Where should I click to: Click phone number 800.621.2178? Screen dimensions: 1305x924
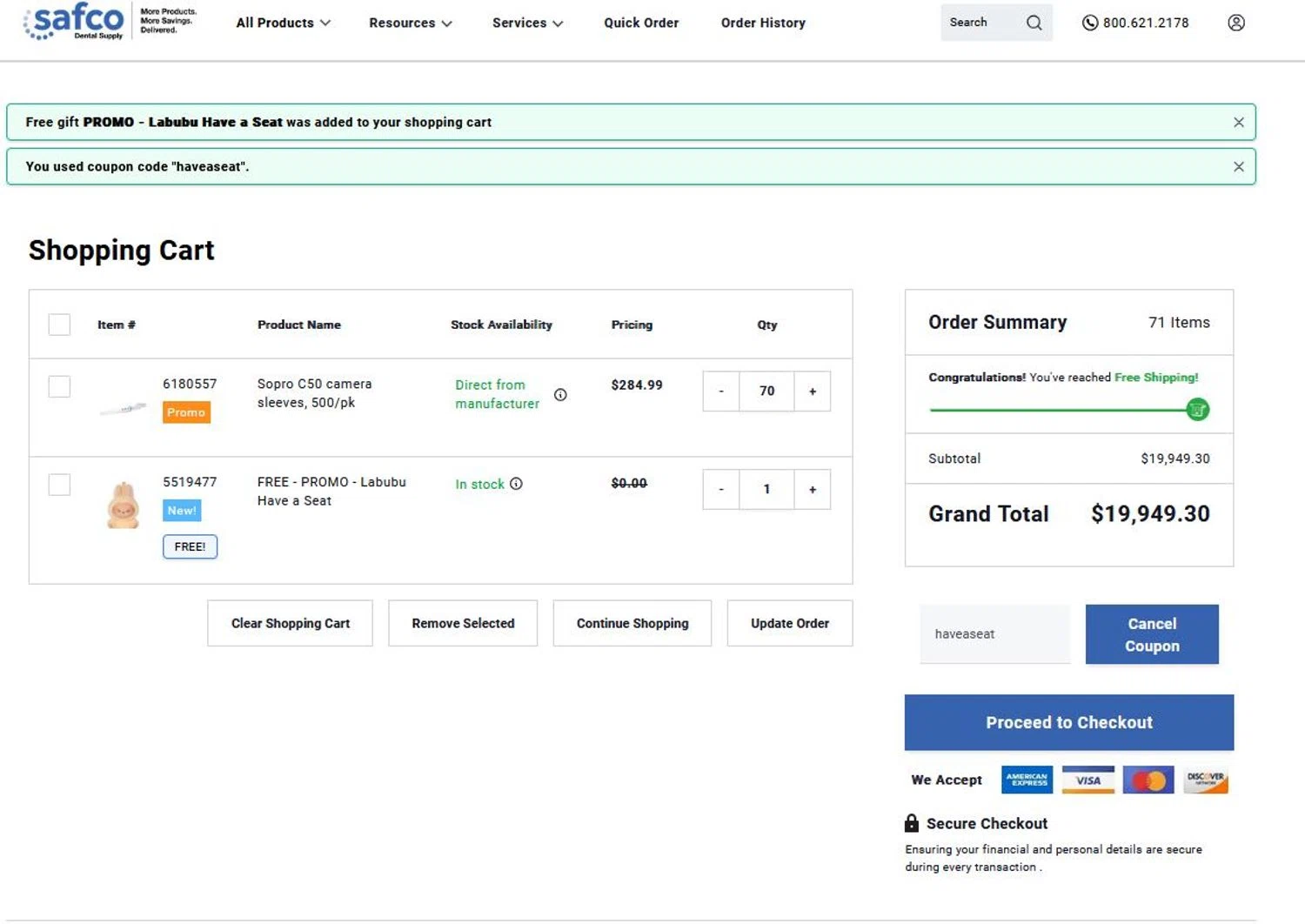coord(1146,23)
